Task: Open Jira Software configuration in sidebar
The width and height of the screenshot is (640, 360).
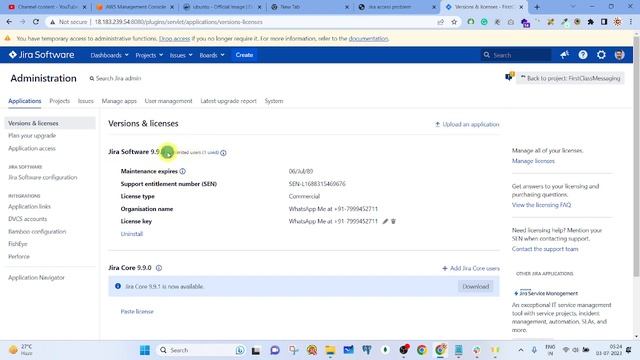Action: (x=42, y=177)
